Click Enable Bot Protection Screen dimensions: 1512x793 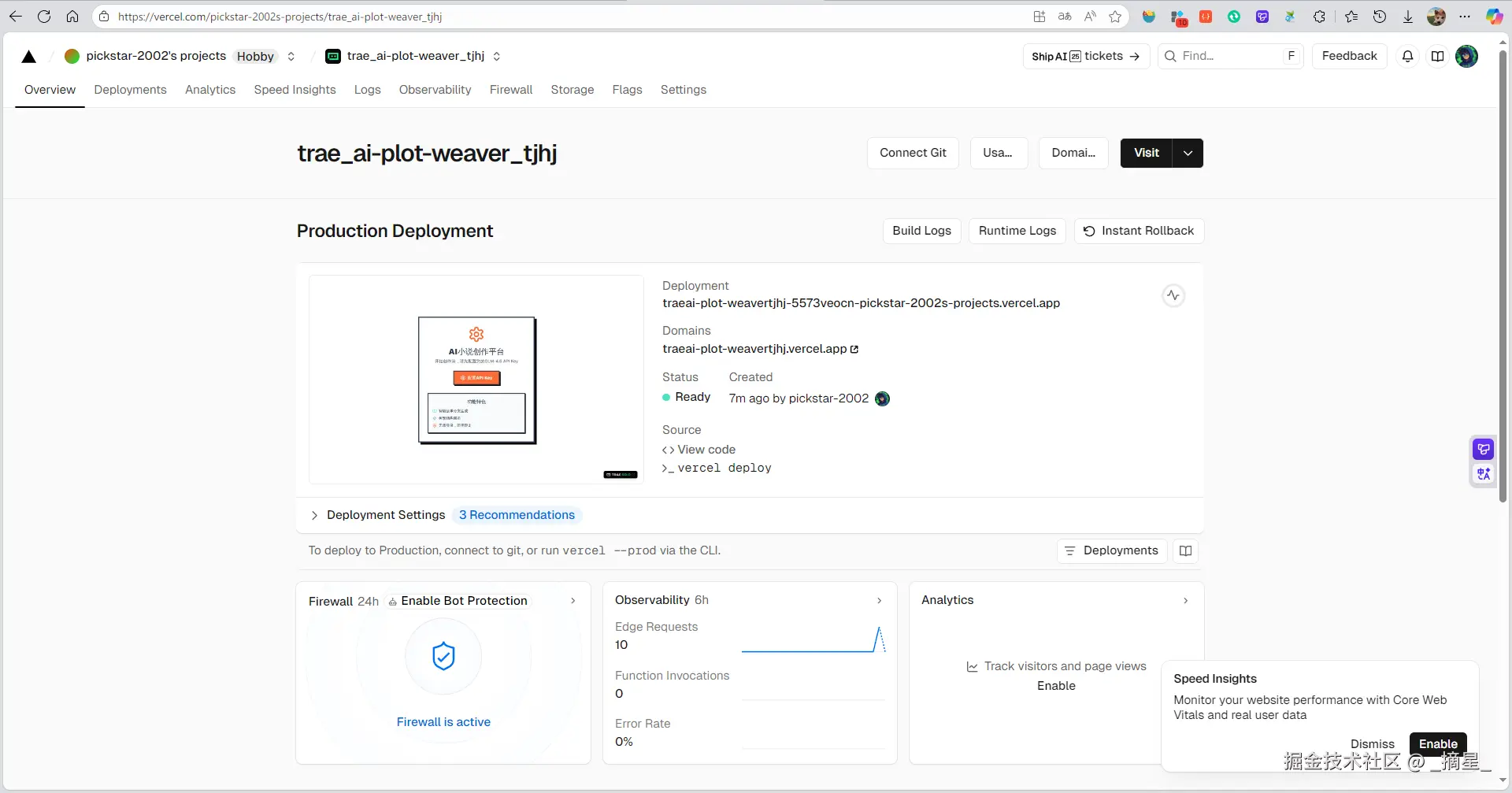[x=458, y=601]
